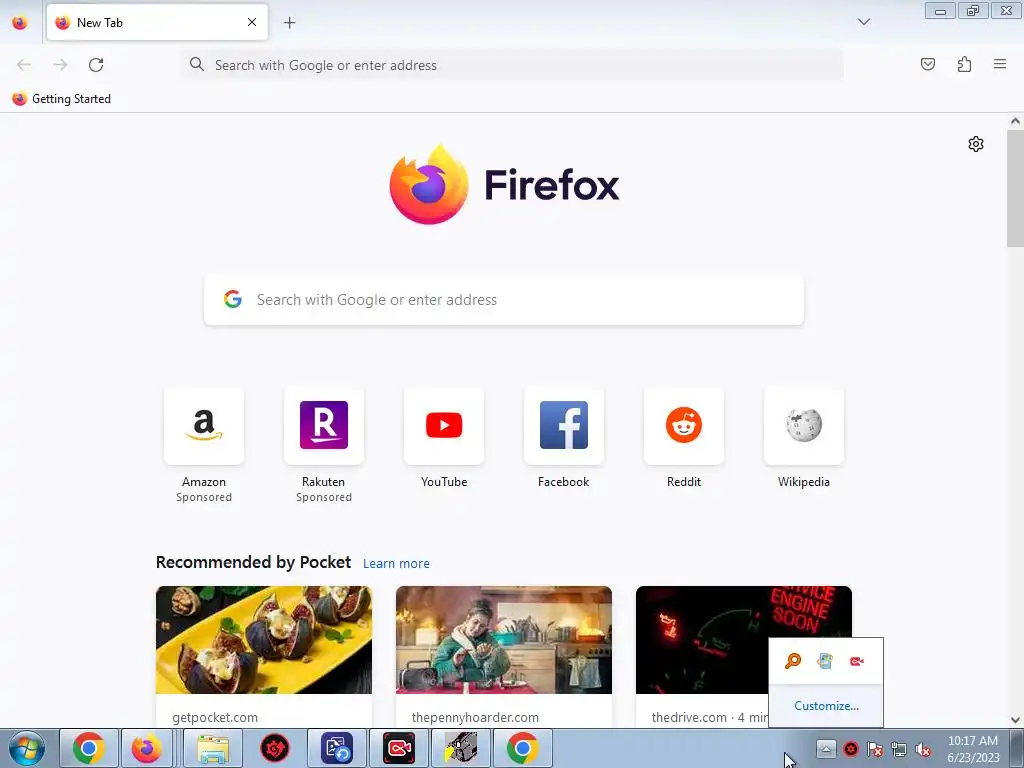Viewport: 1024px width, 768px height.
Task: Click the orange magnifier tray popup icon
Action: 793,661
